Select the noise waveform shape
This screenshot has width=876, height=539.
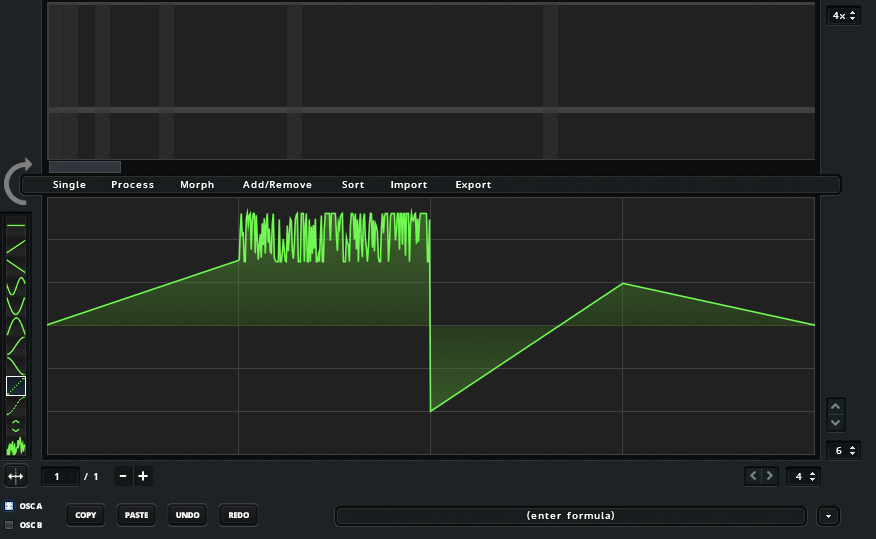(16, 446)
